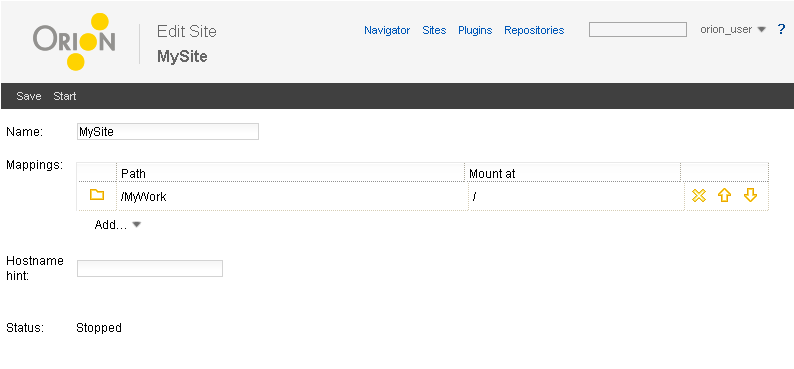Open the orion_user dropdown menu
This screenshot has height=369, width=794.
(733, 29)
